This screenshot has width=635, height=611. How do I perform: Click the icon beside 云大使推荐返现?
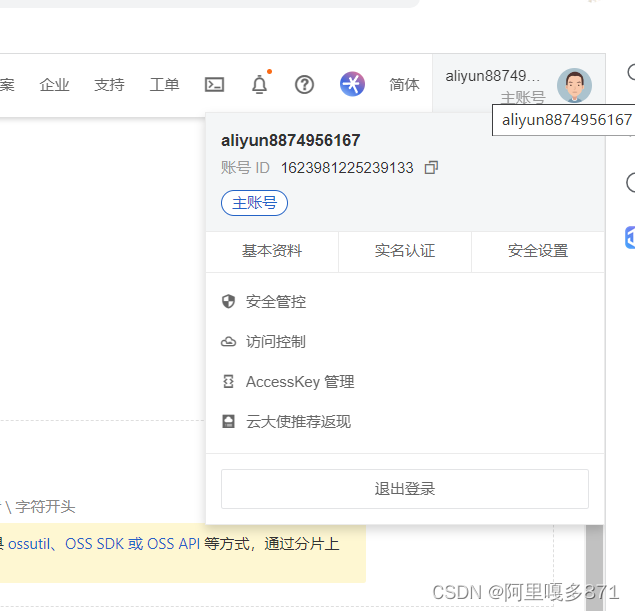(x=228, y=422)
